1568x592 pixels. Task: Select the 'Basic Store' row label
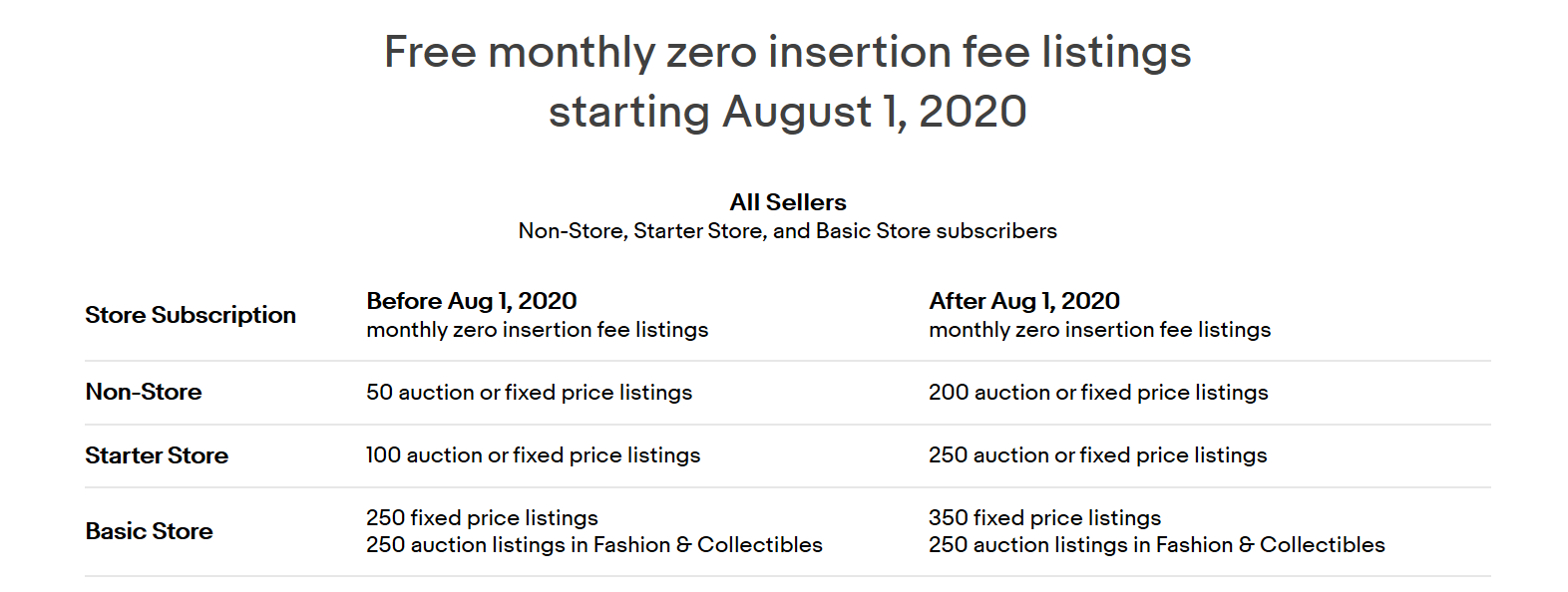click(149, 531)
